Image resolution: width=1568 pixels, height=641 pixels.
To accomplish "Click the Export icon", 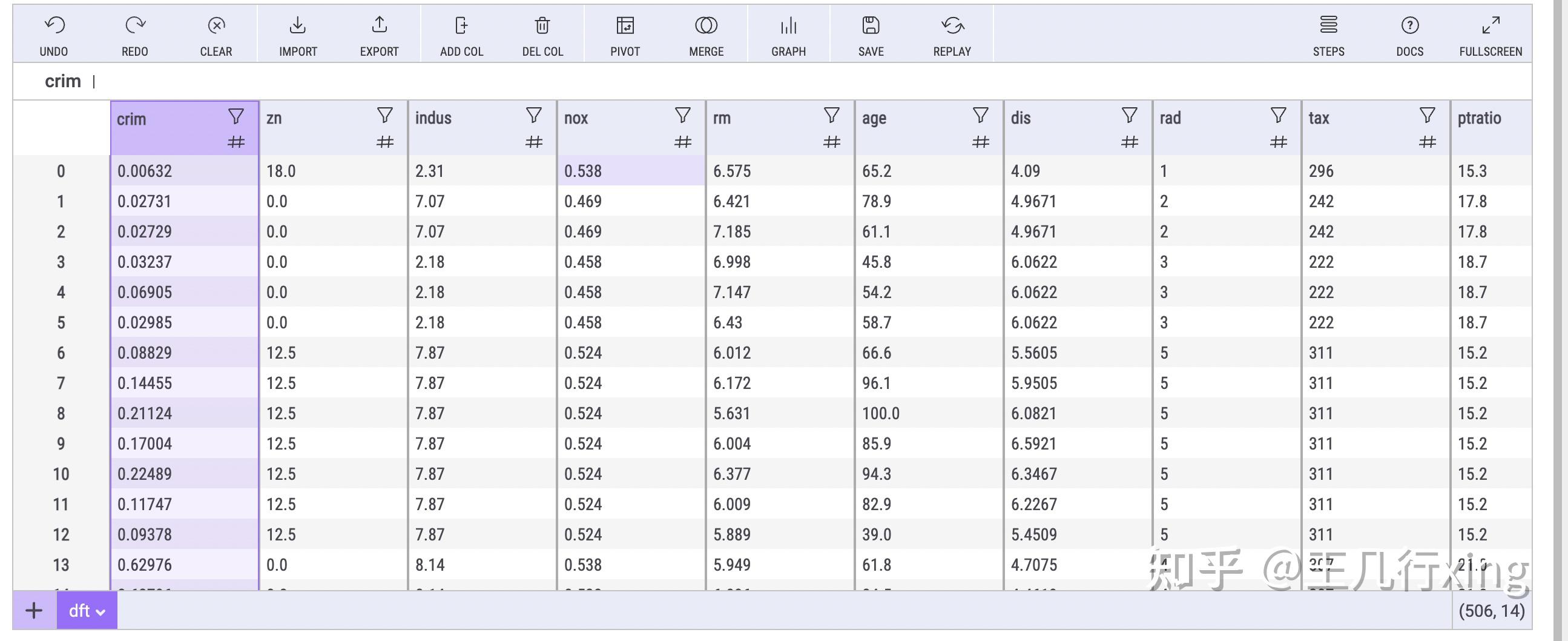I will [x=379, y=25].
